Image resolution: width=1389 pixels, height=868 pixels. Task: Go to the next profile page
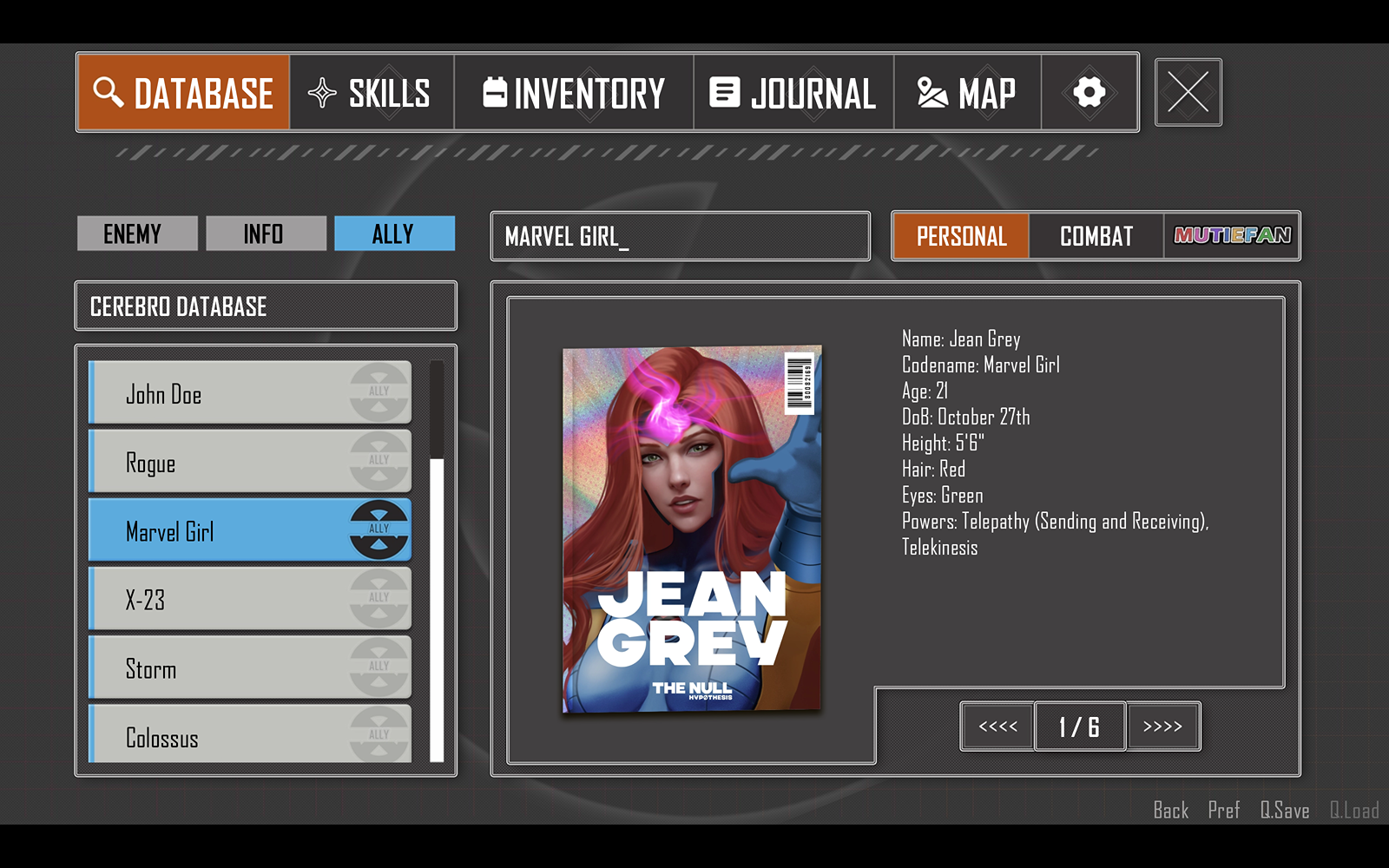click(x=1163, y=727)
